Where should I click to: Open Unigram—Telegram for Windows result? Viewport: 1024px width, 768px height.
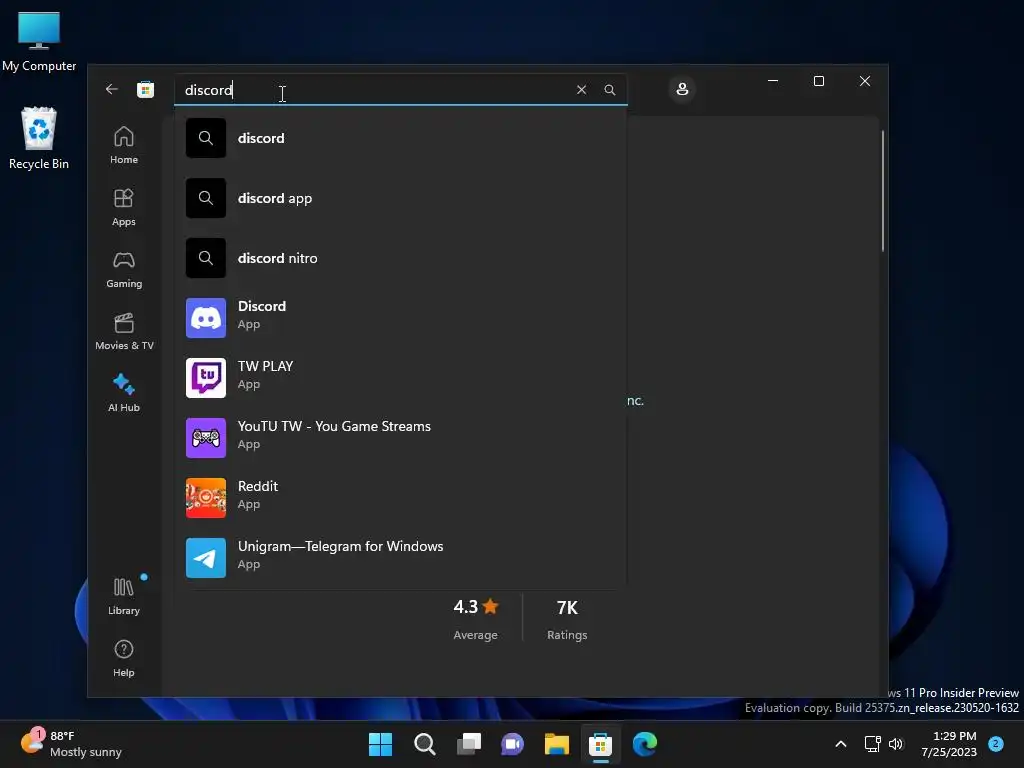pyautogui.click(x=400, y=558)
